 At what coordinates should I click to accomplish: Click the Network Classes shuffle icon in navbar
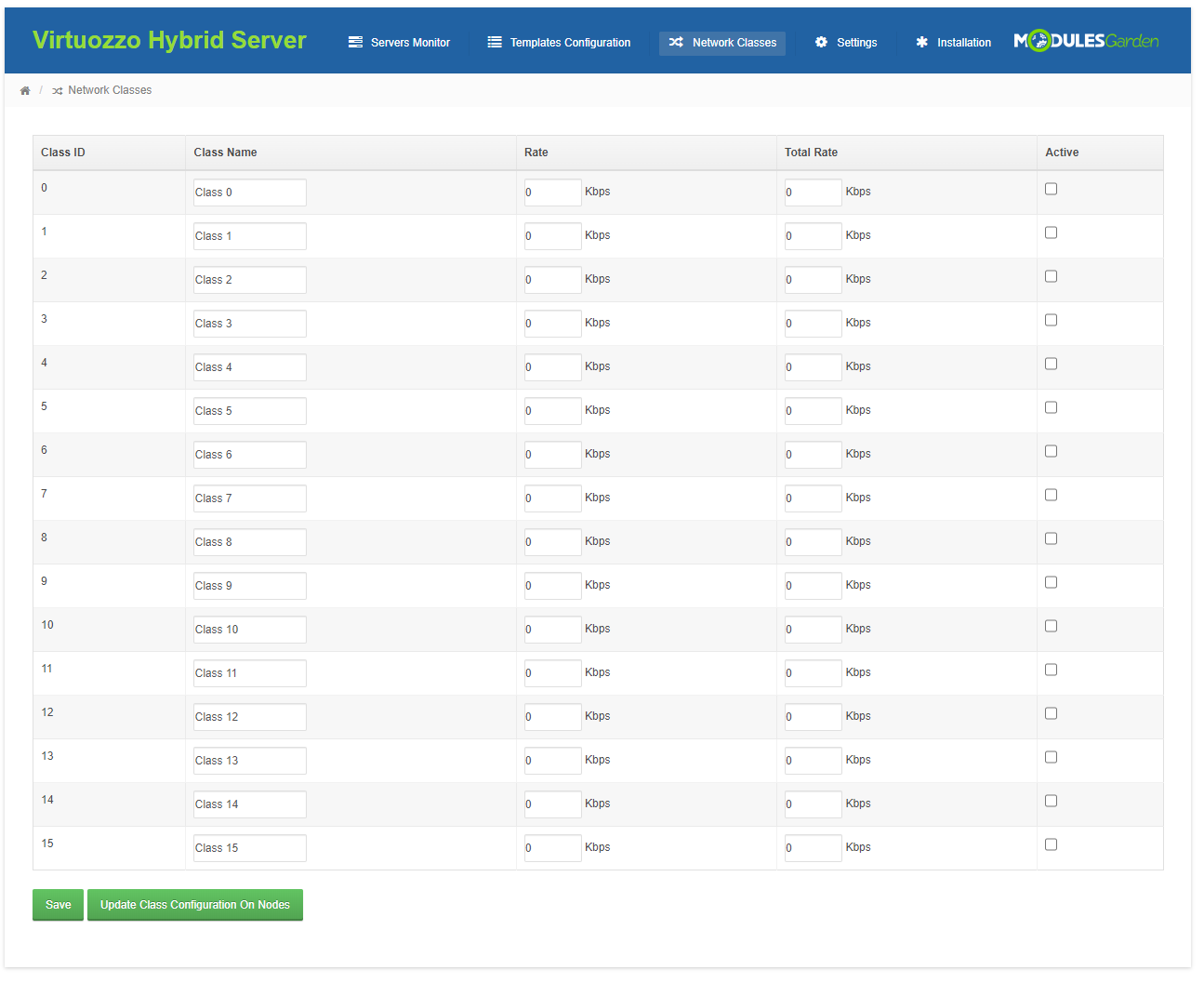(676, 43)
